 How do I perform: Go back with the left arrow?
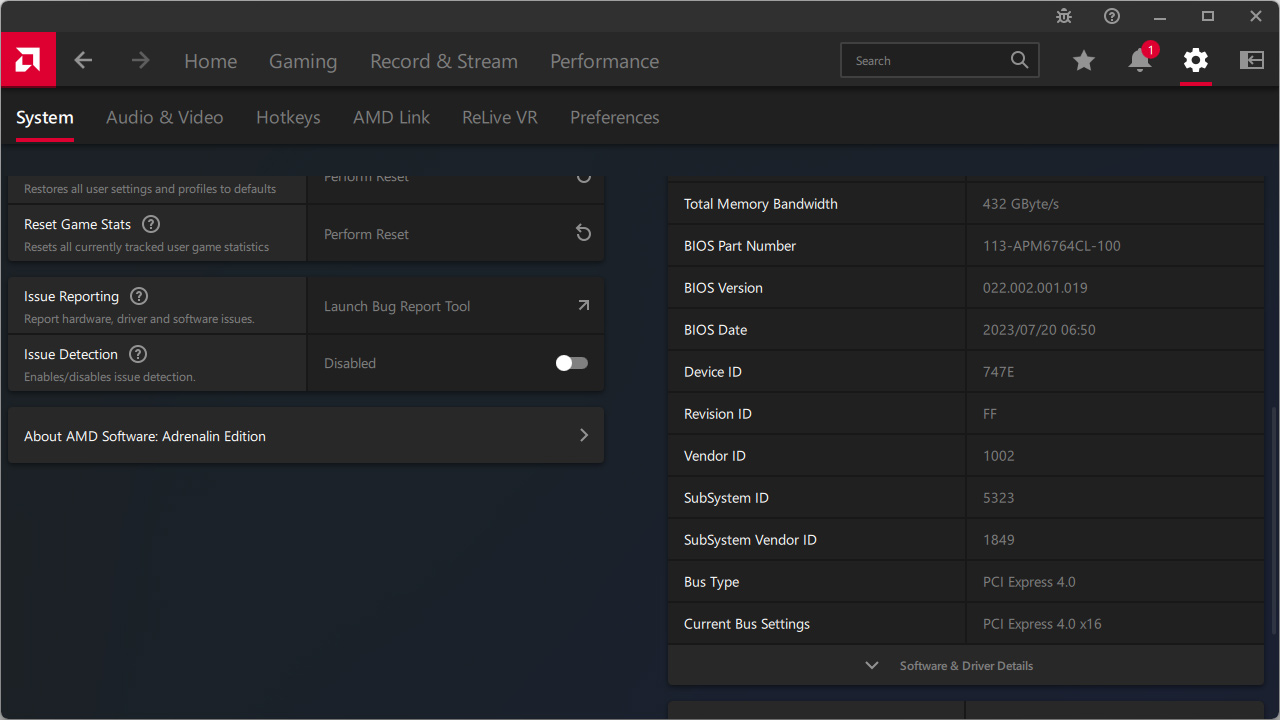point(83,61)
